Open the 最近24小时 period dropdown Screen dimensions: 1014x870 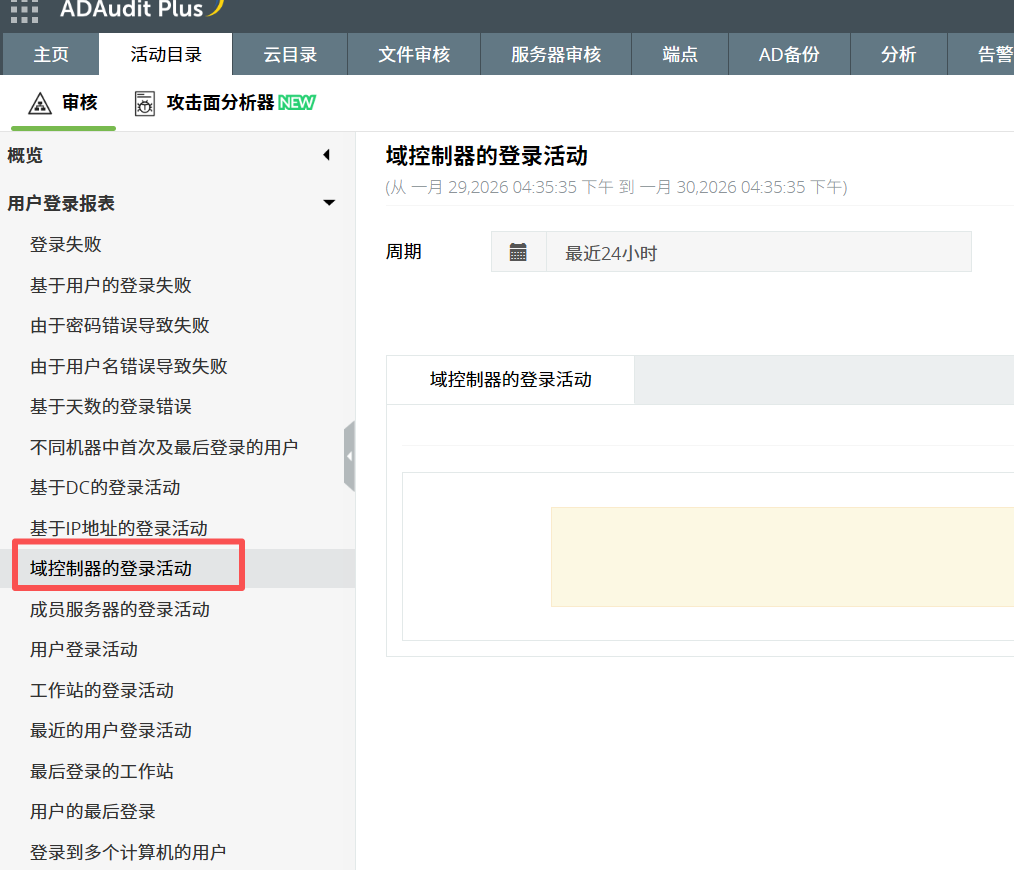click(758, 252)
